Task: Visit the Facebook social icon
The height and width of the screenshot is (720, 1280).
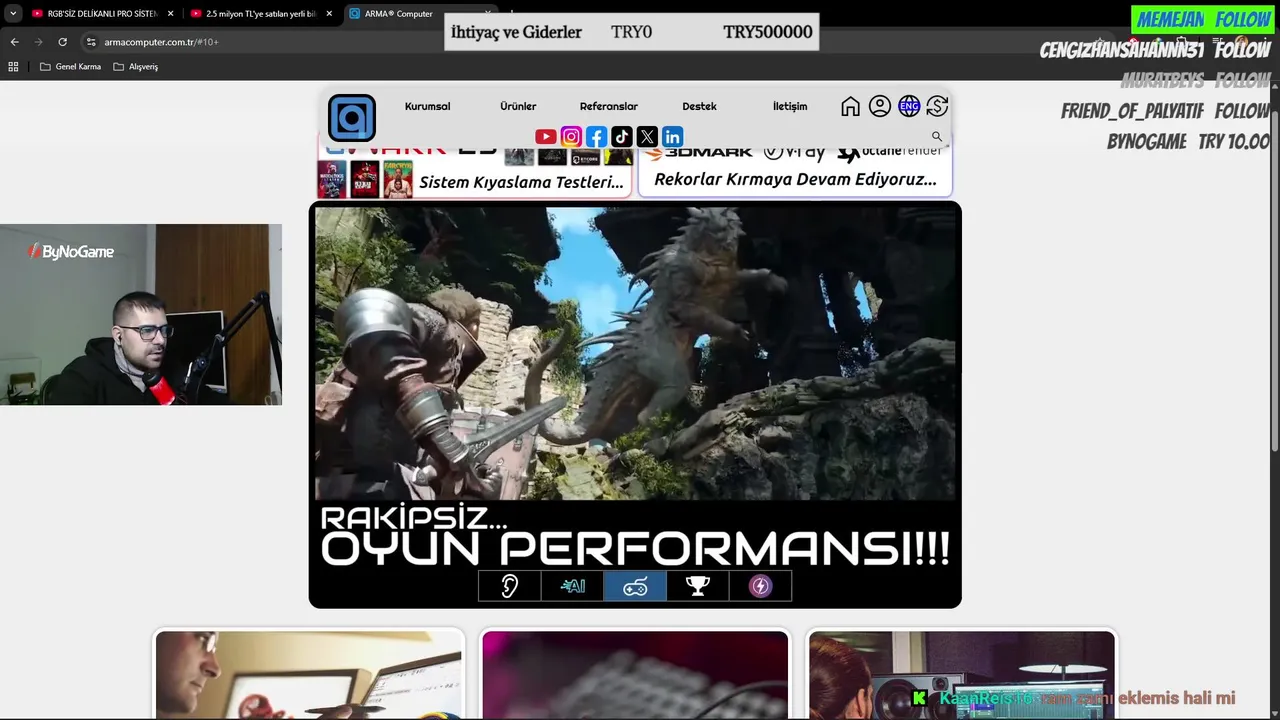Action: point(596,137)
